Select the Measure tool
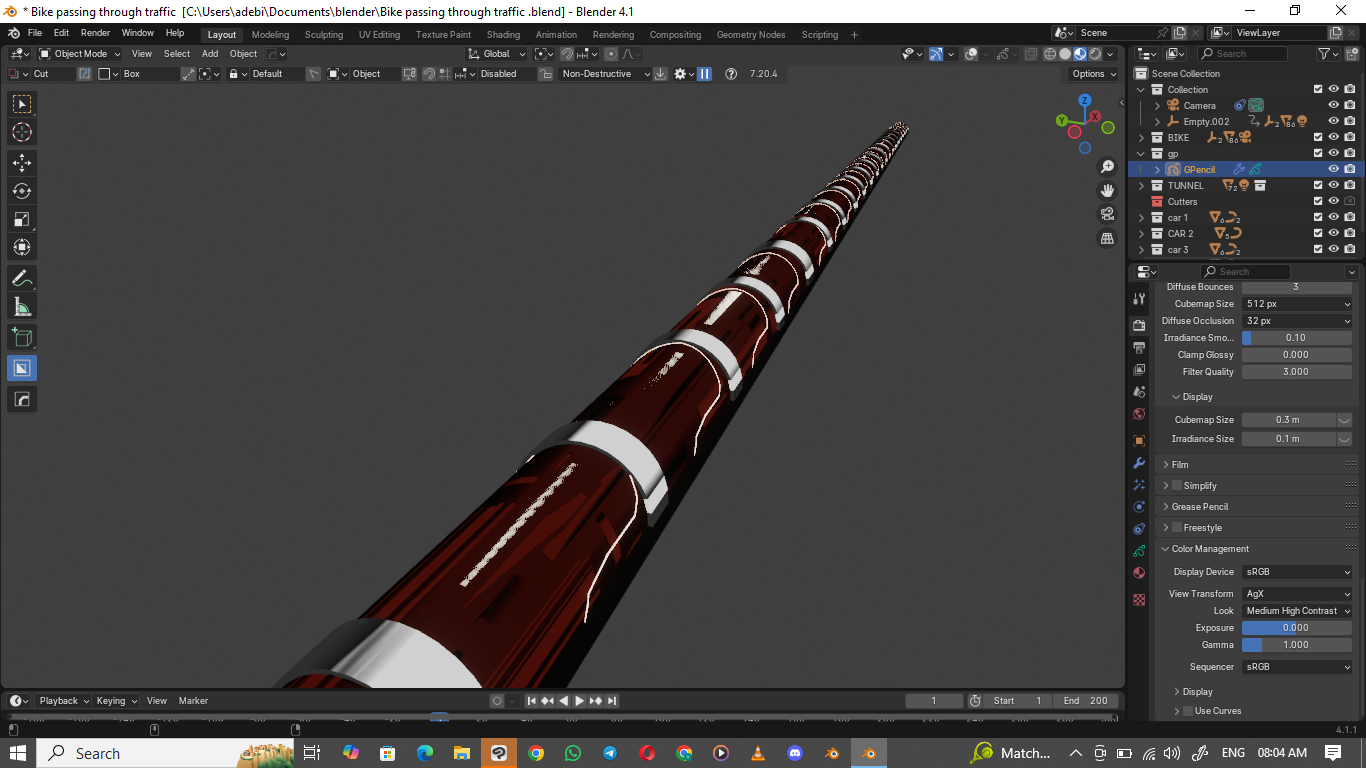Screen dimensions: 1366x768 pos(22,307)
